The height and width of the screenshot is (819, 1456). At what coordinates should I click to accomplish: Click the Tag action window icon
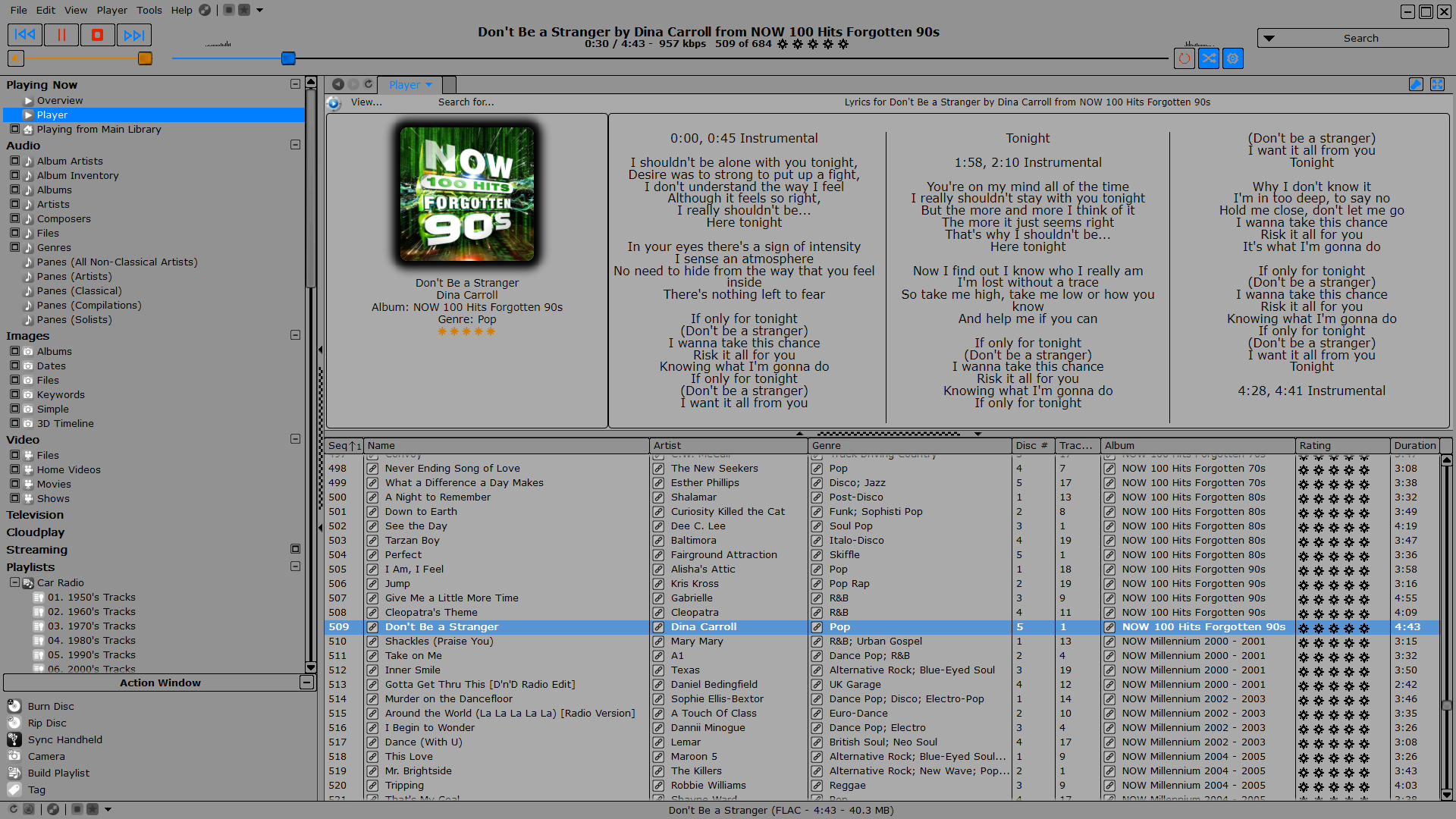(x=14, y=789)
